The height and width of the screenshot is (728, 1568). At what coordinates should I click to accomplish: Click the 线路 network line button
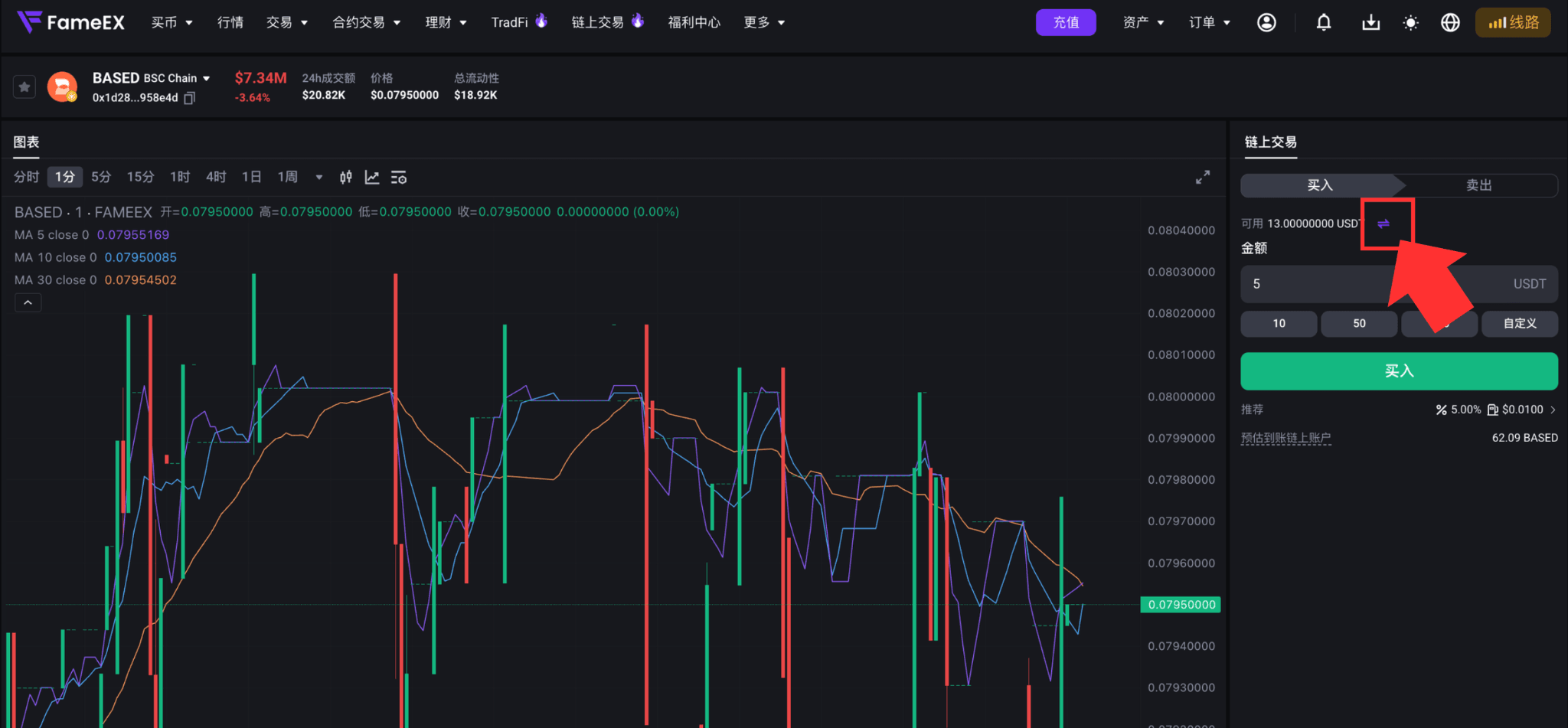pos(1513,22)
